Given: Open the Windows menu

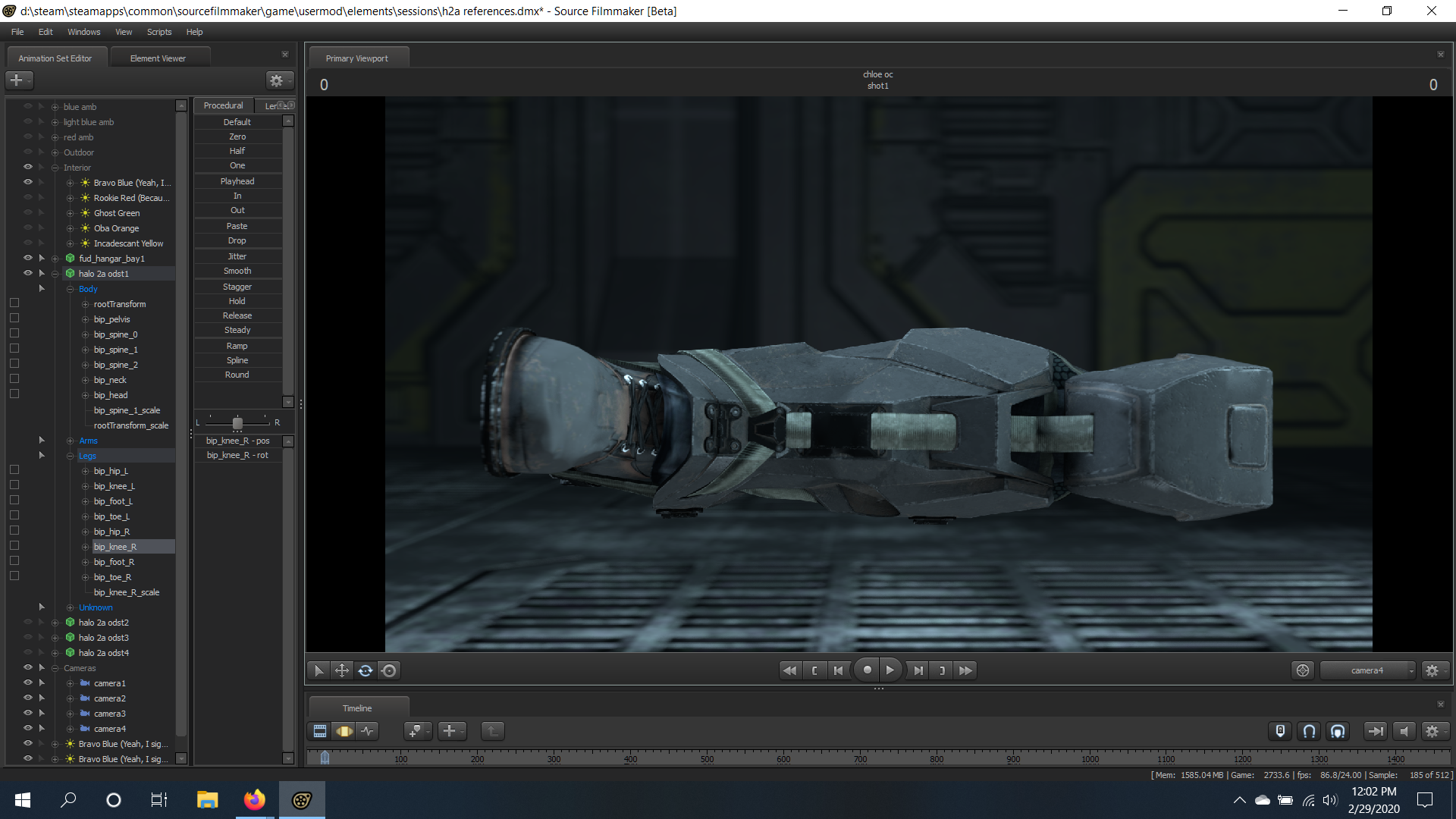Looking at the screenshot, I should pyautogui.click(x=83, y=32).
